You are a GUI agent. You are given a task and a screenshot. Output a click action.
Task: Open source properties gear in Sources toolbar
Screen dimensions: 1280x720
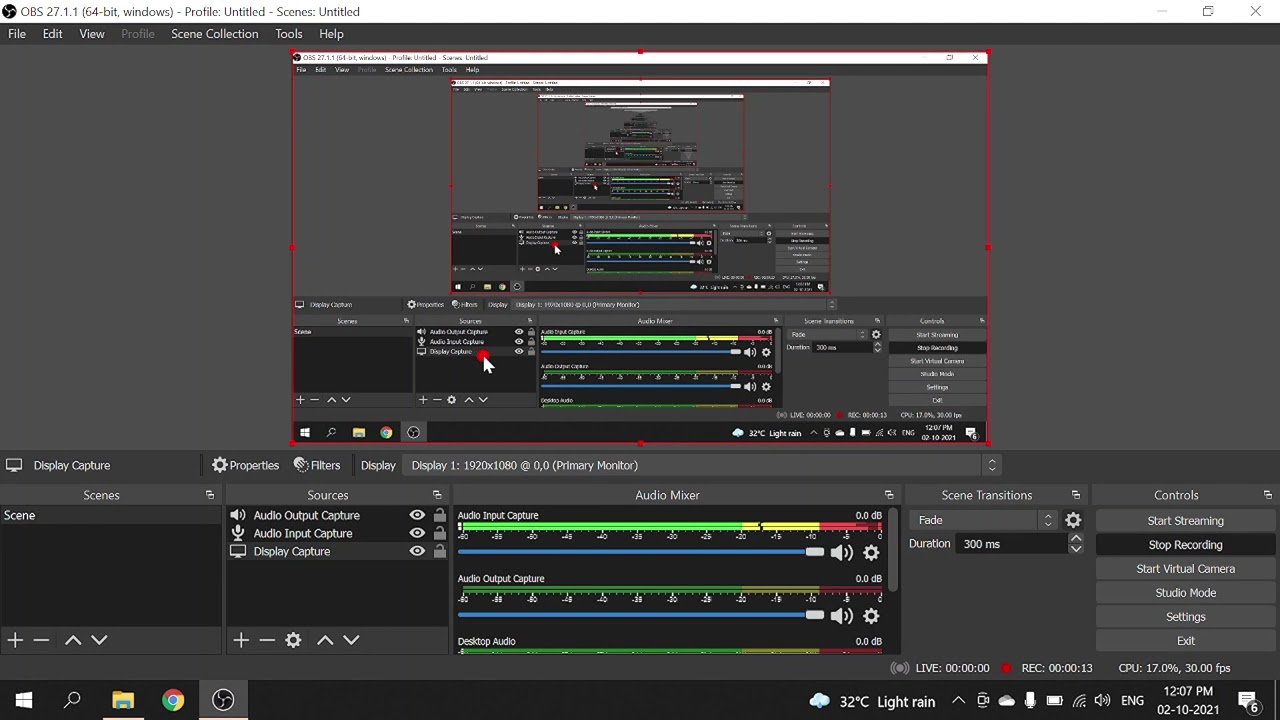pos(293,640)
